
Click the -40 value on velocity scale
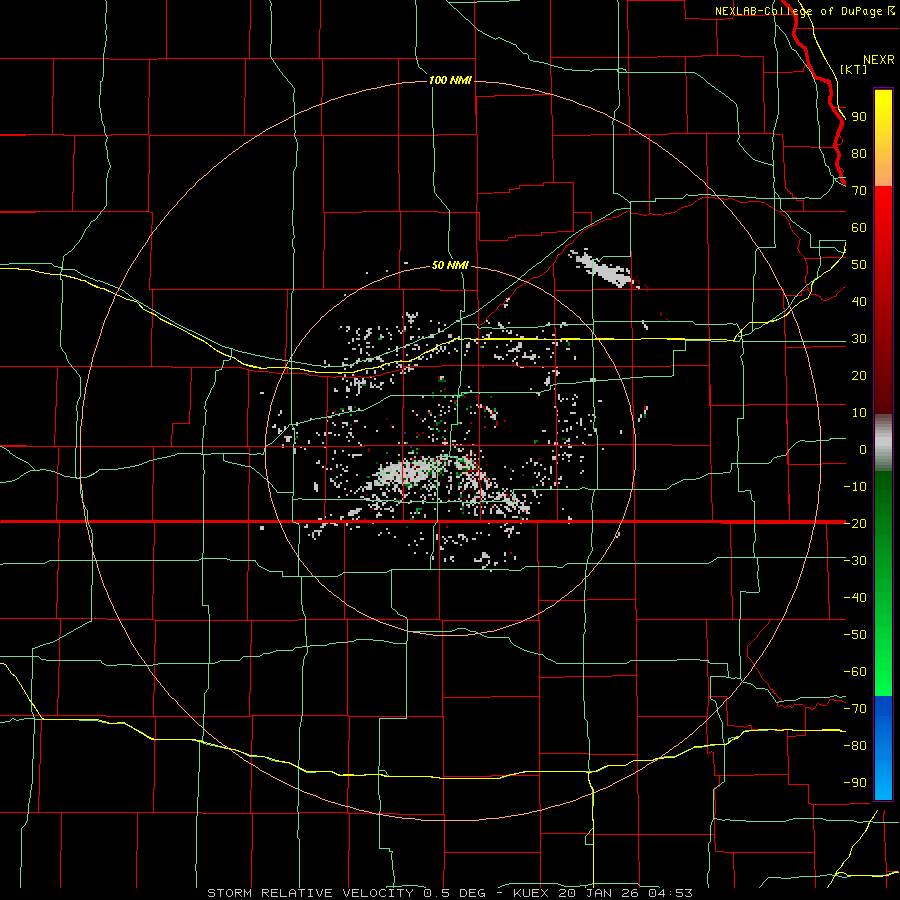(x=855, y=598)
